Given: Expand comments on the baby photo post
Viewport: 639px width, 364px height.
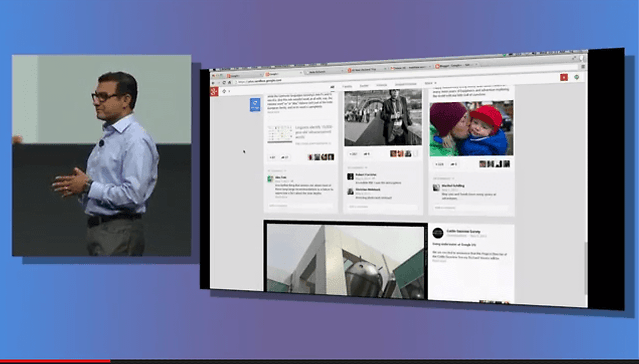Looking at the screenshot, I should pos(444,179).
